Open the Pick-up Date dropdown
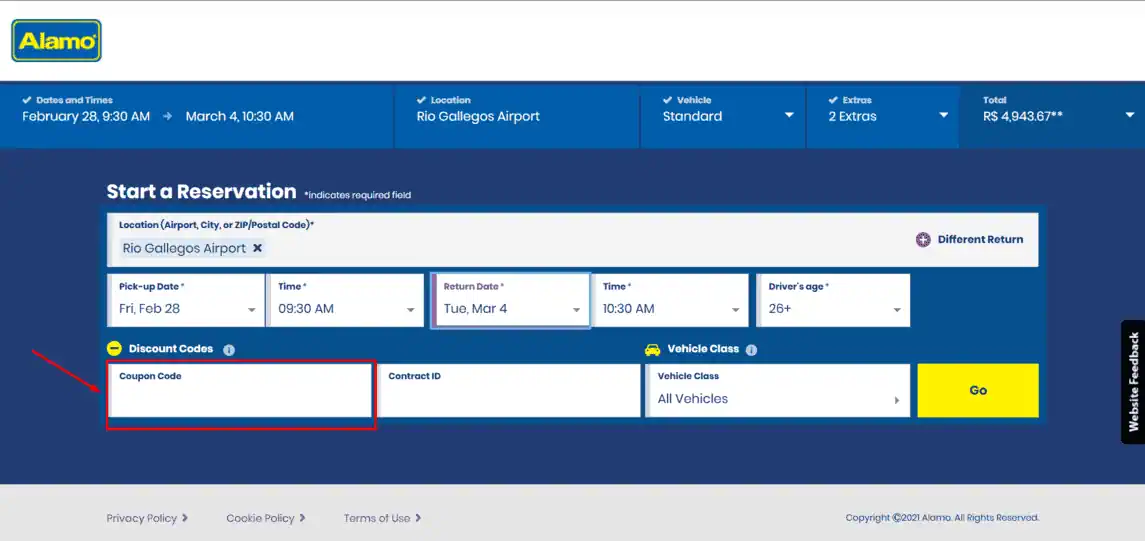This screenshot has width=1145, height=541. pos(186,300)
